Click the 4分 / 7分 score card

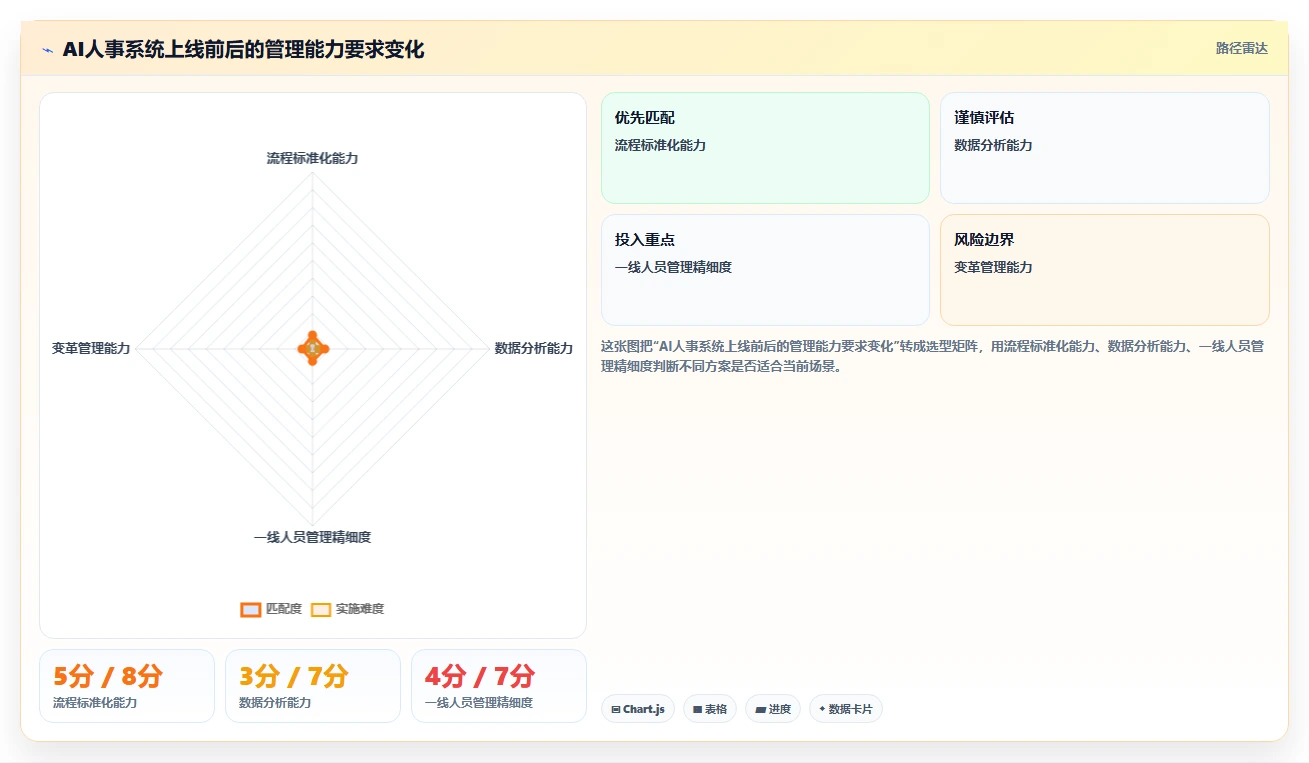(x=499, y=686)
